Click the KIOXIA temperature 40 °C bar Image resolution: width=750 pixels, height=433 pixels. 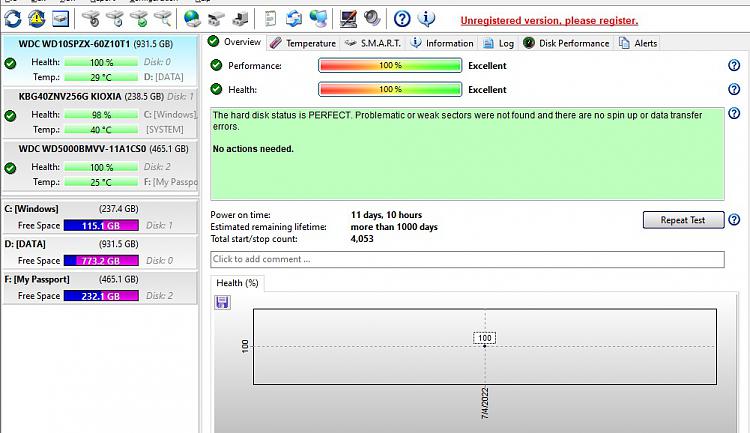101,130
